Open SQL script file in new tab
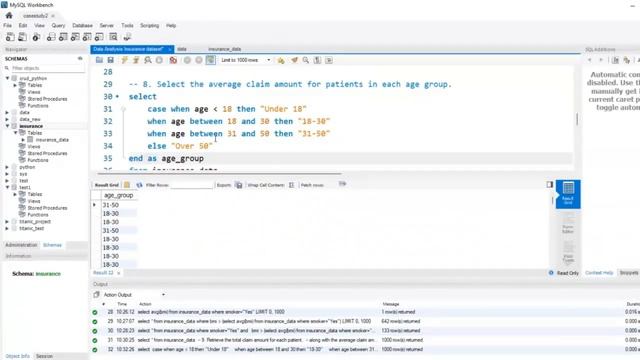 pyautogui.click(x=22, y=37)
